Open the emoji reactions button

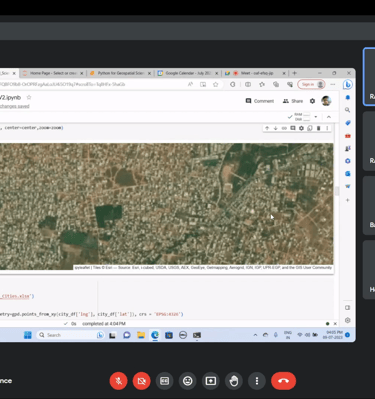point(188,381)
